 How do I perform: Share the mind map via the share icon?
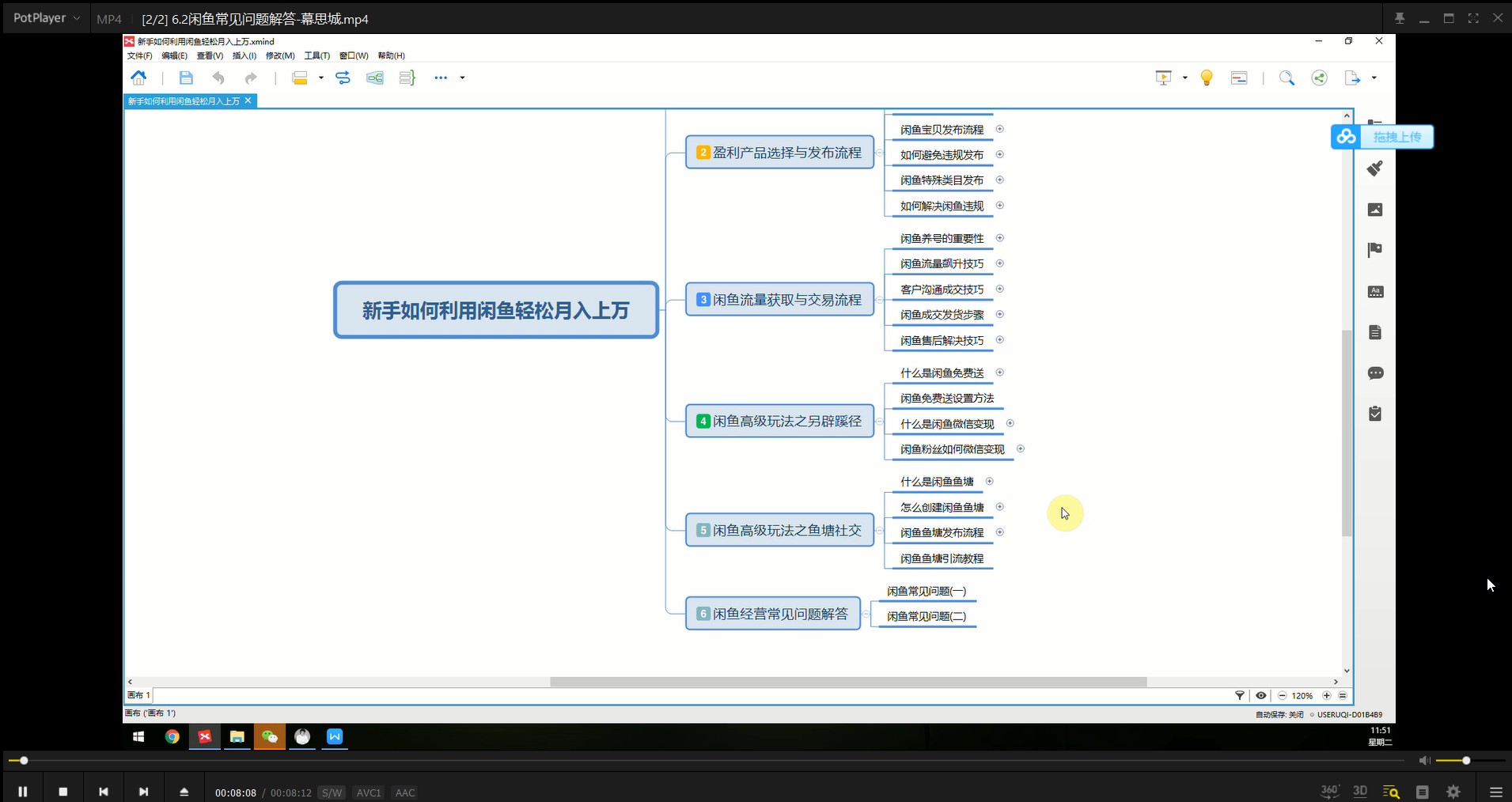click(x=1319, y=78)
